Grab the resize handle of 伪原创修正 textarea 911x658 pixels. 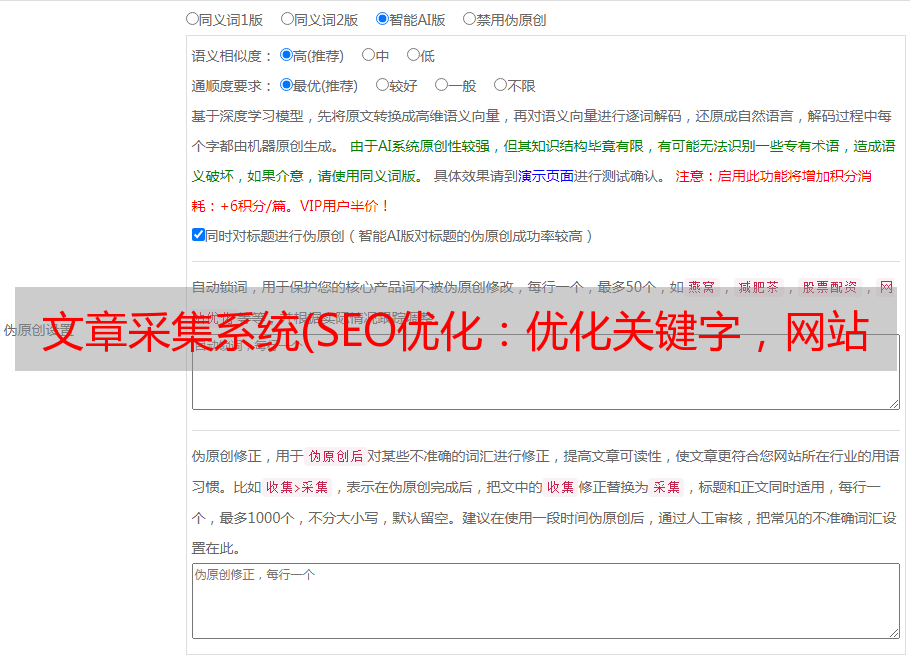pyautogui.click(x=894, y=633)
